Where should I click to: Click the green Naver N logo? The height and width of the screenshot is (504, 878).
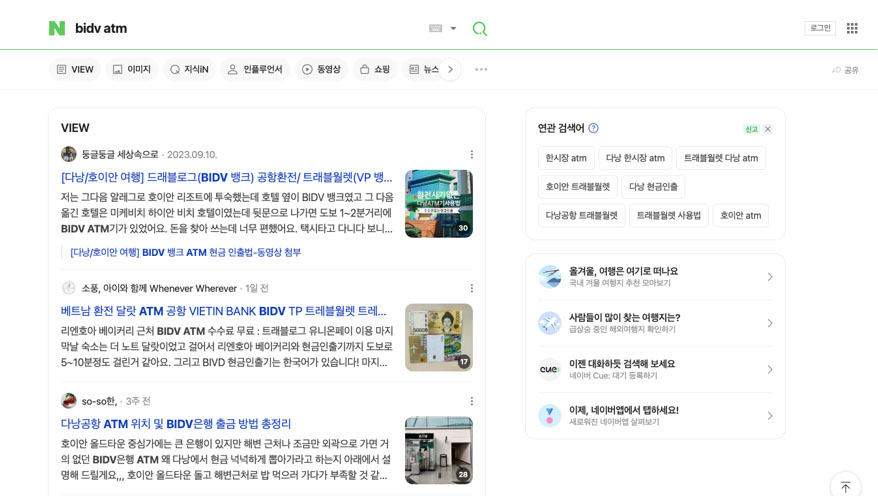[x=57, y=28]
